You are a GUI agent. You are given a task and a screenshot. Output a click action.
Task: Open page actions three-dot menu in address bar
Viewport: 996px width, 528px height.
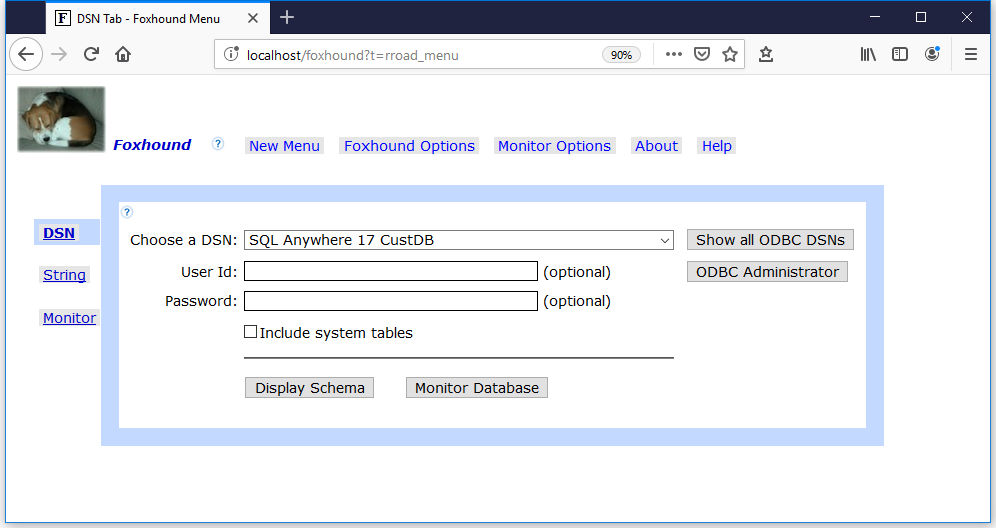click(x=674, y=55)
